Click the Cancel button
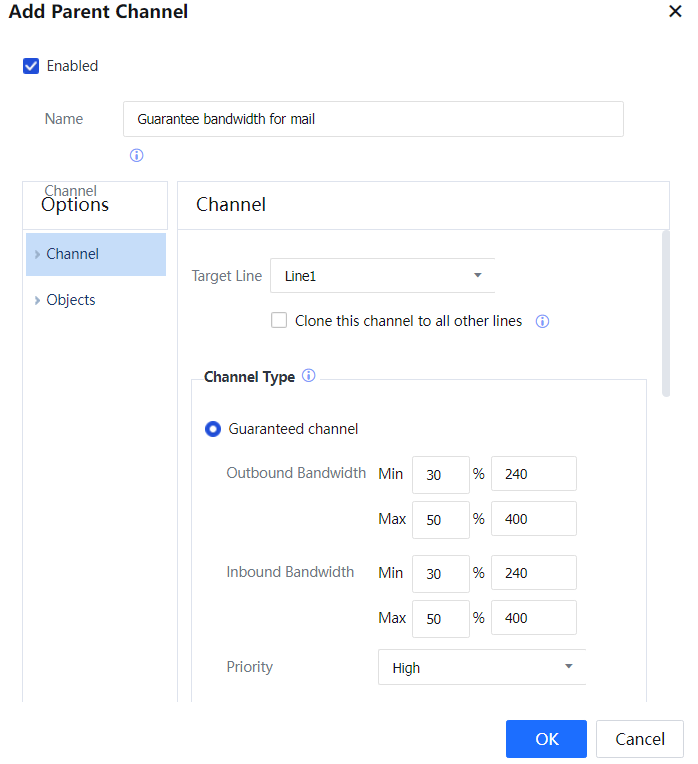Image resolution: width=698 pixels, height=764 pixels. coord(639,739)
